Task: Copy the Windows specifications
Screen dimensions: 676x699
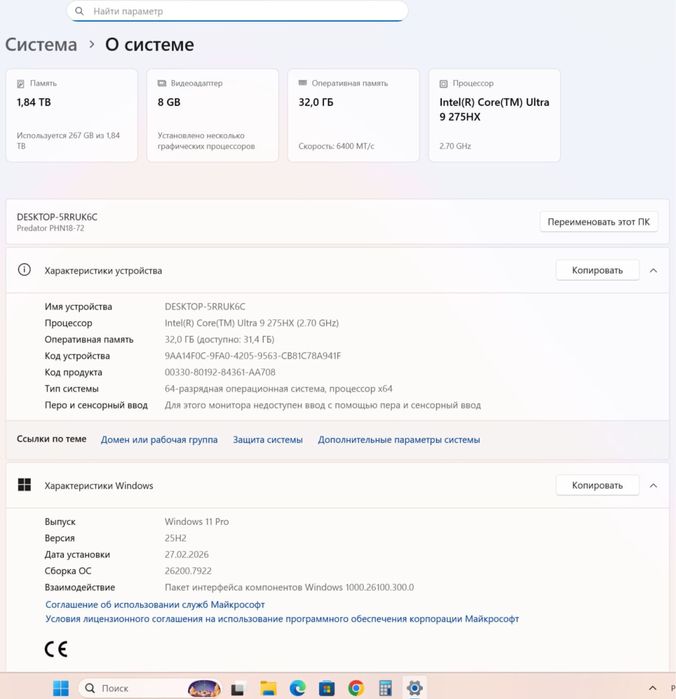Action: point(598,485)
